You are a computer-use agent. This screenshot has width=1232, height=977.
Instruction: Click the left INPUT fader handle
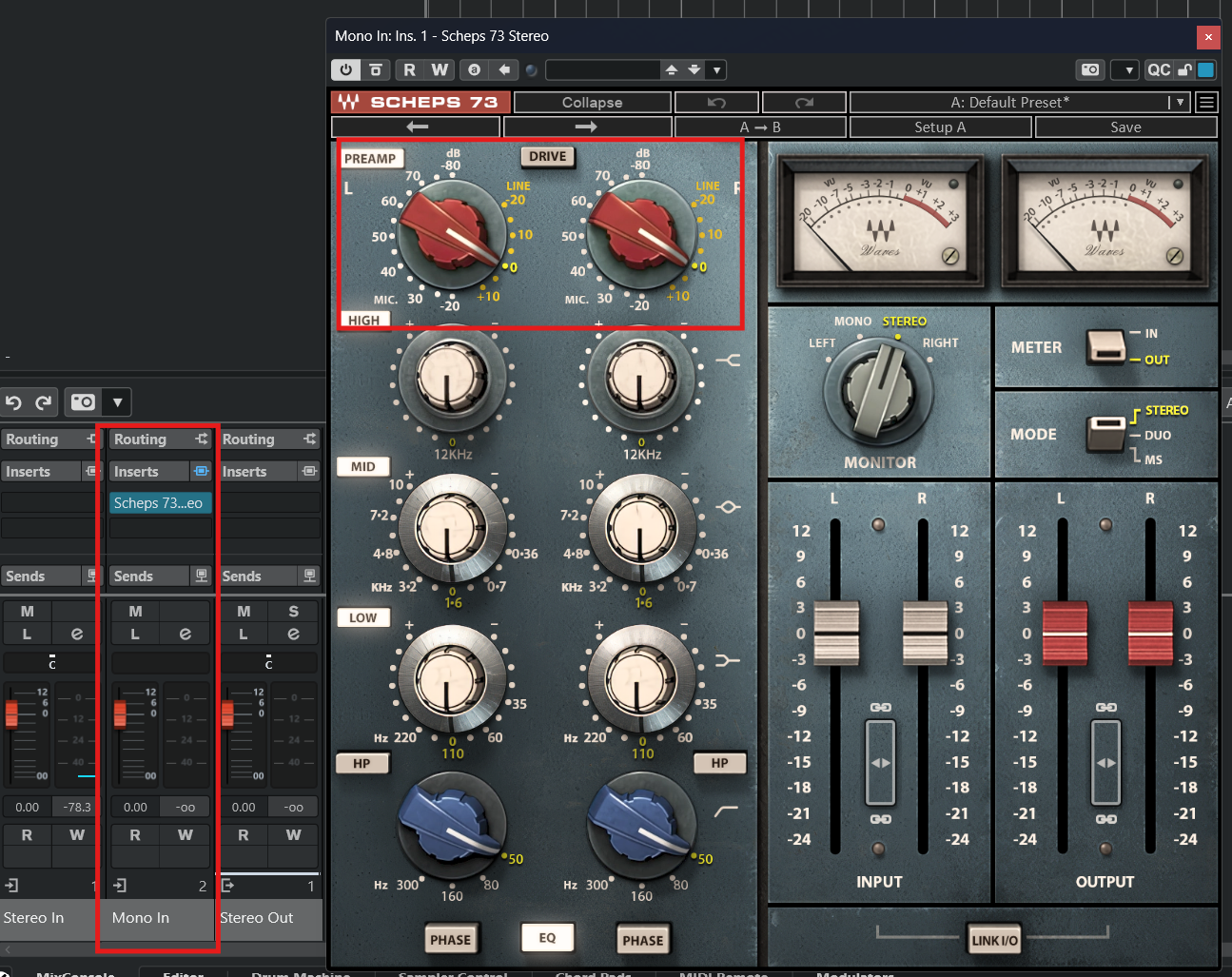[836, 633]
